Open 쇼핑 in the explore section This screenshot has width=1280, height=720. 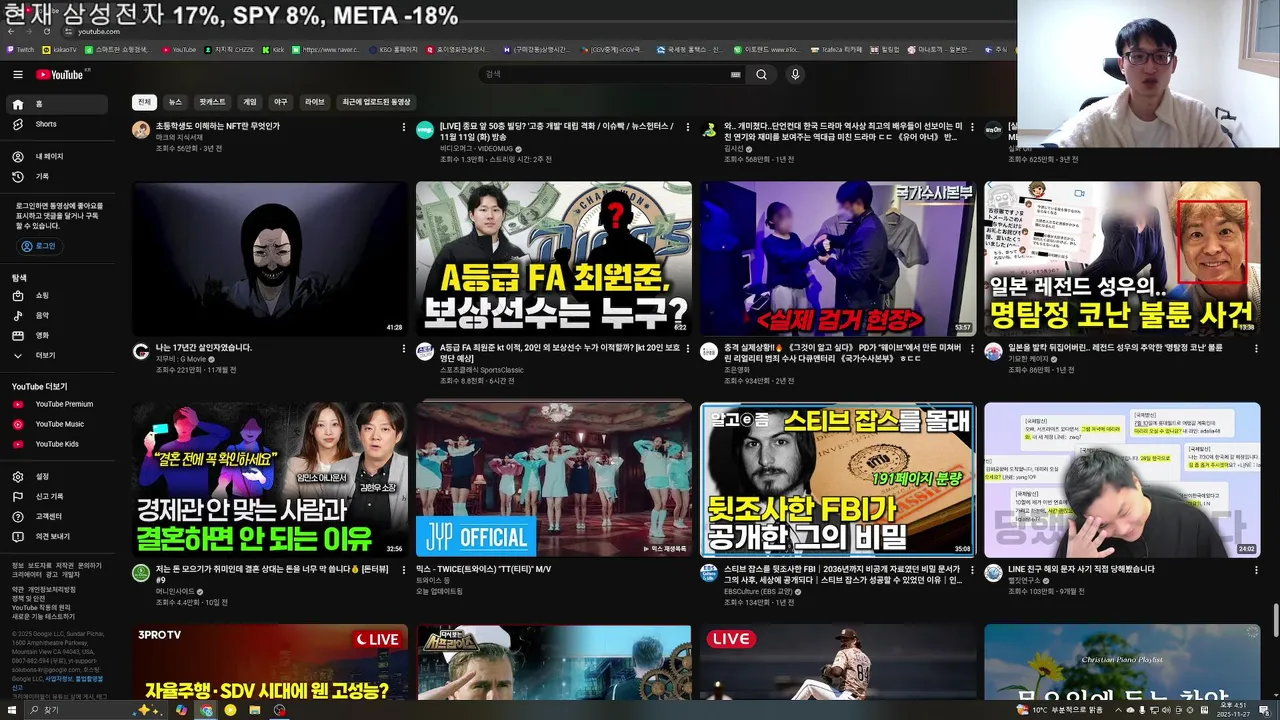click(57, 296)
